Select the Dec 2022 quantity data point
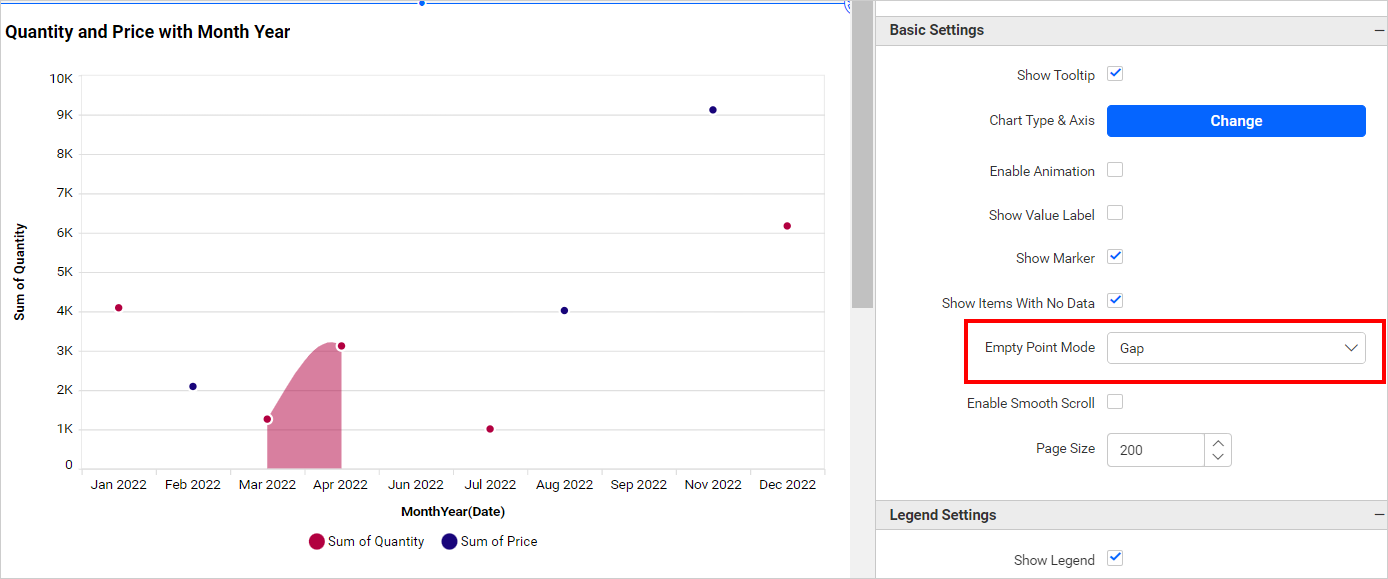 787,226
